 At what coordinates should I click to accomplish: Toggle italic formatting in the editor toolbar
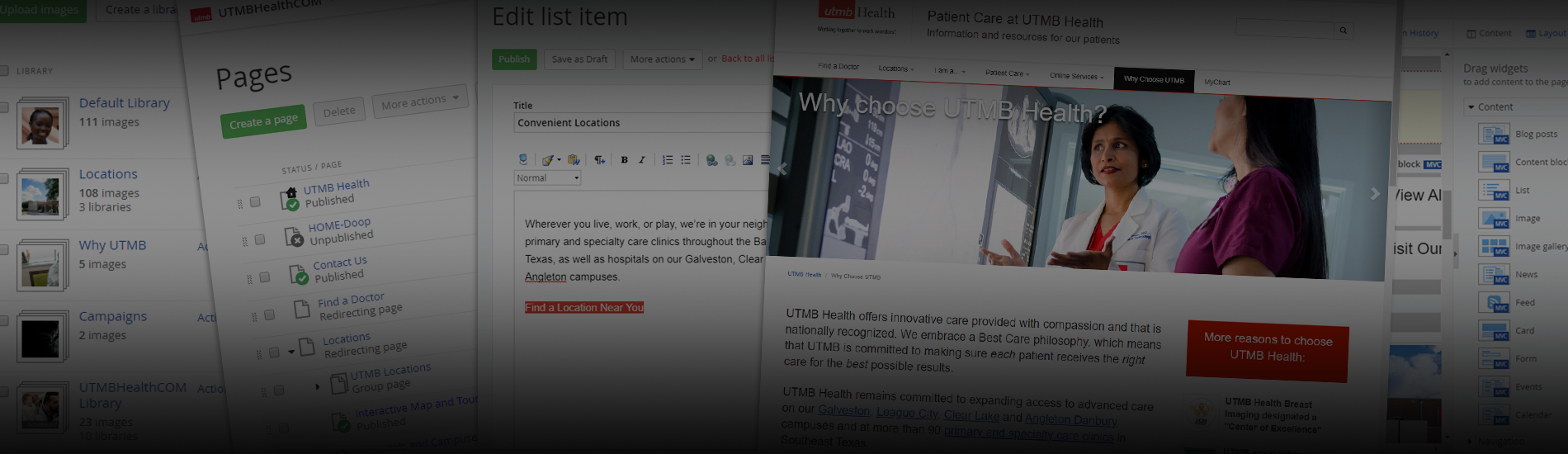click(641, 160)
